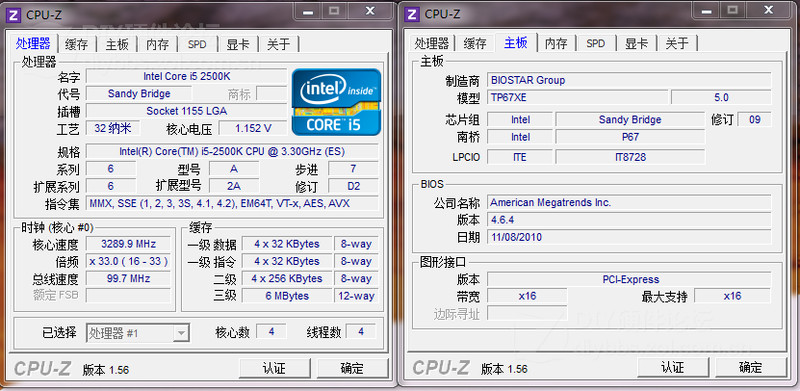Click the P67 southbridge value
The height and width of the screenshot is (391, 800).
[630, 137]
